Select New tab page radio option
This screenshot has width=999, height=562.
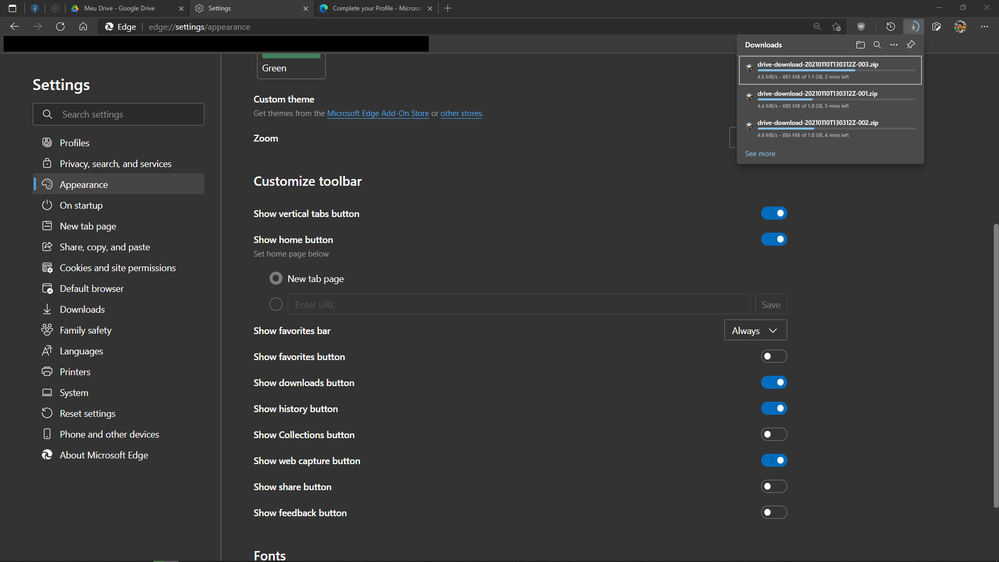click(x=276, y=279)
